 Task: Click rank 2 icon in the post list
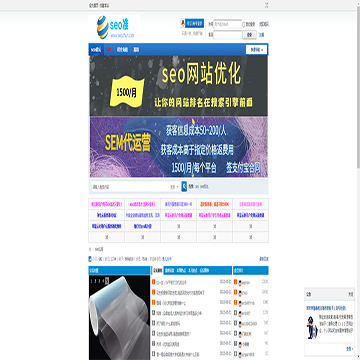click(154, 293)
